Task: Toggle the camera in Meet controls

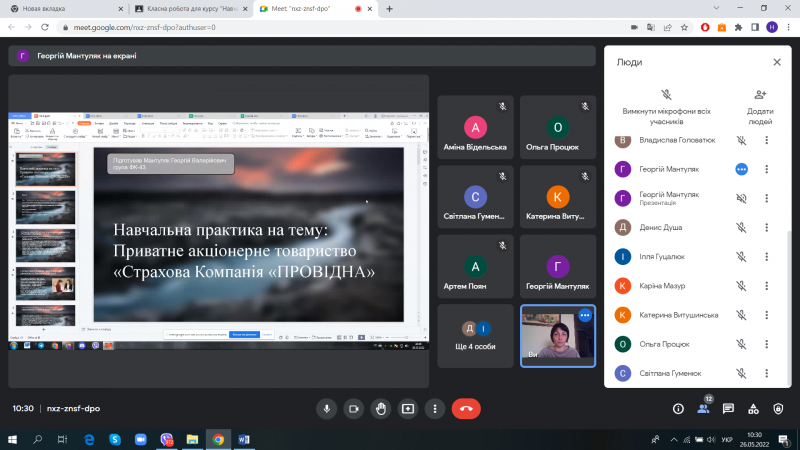Action: pos(354,409)
